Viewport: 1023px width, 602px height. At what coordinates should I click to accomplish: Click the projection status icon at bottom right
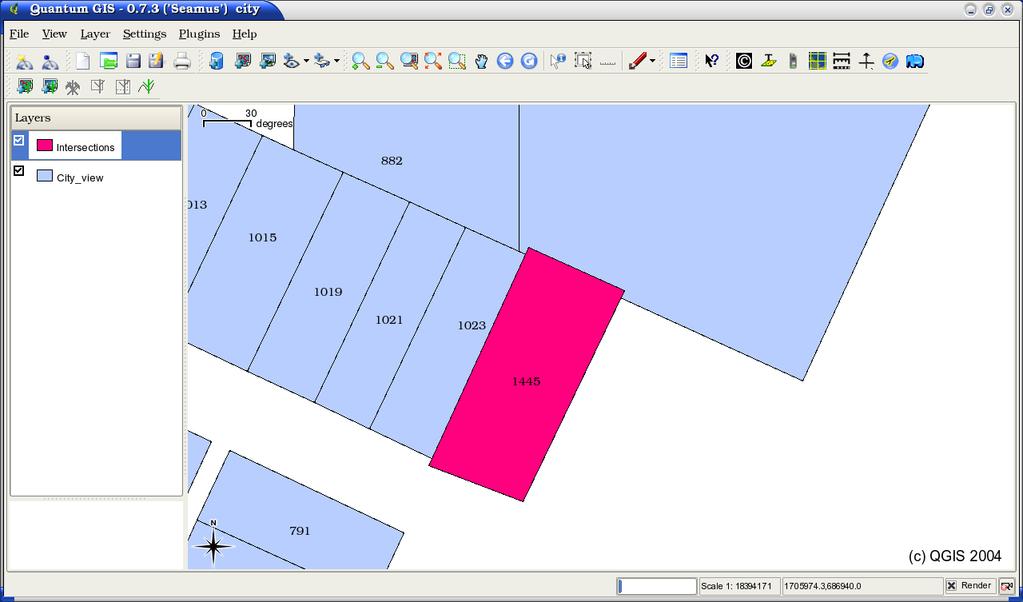(1006, 586)
